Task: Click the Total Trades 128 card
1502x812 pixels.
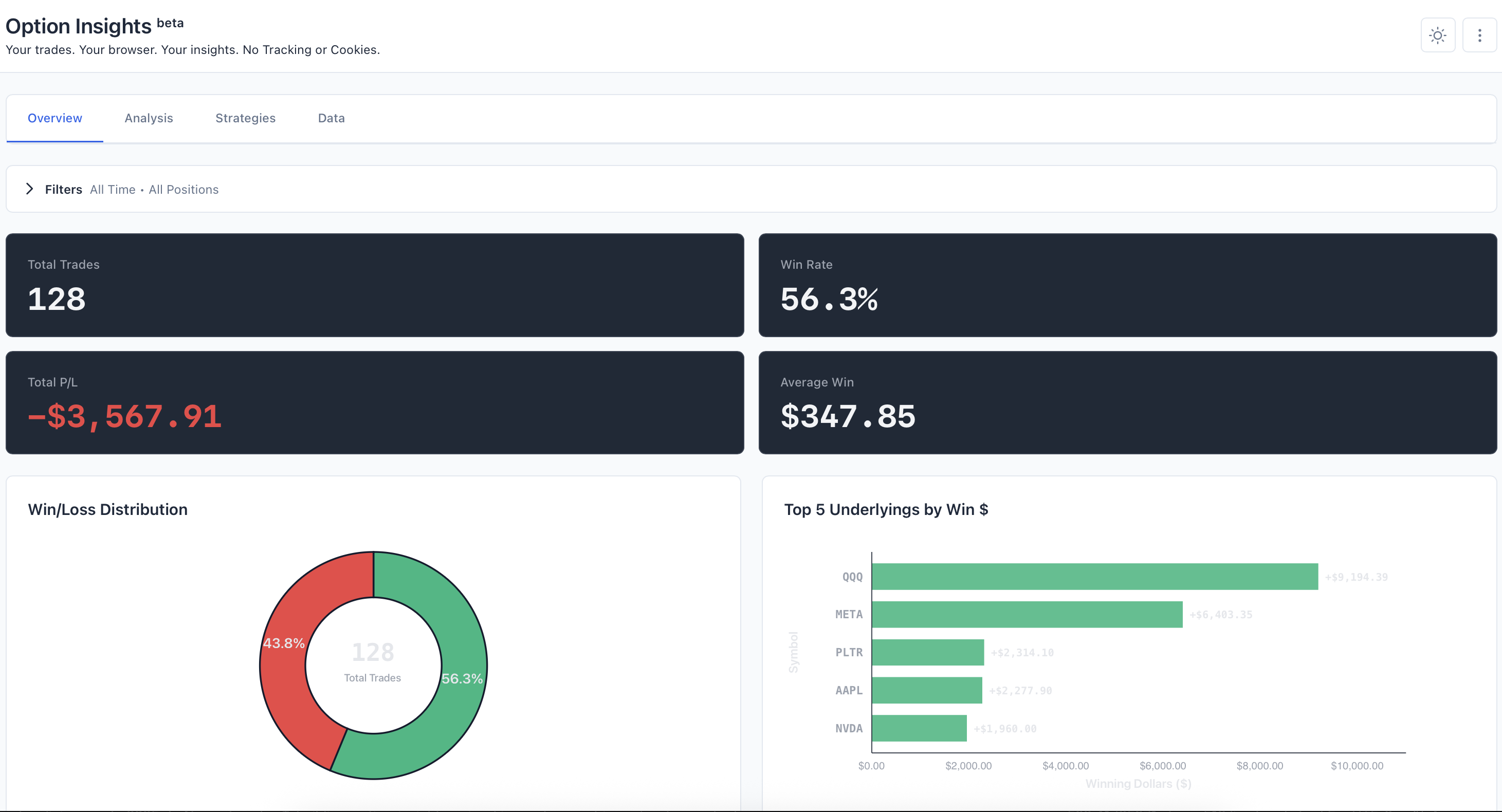Action: tap(374, 285)
